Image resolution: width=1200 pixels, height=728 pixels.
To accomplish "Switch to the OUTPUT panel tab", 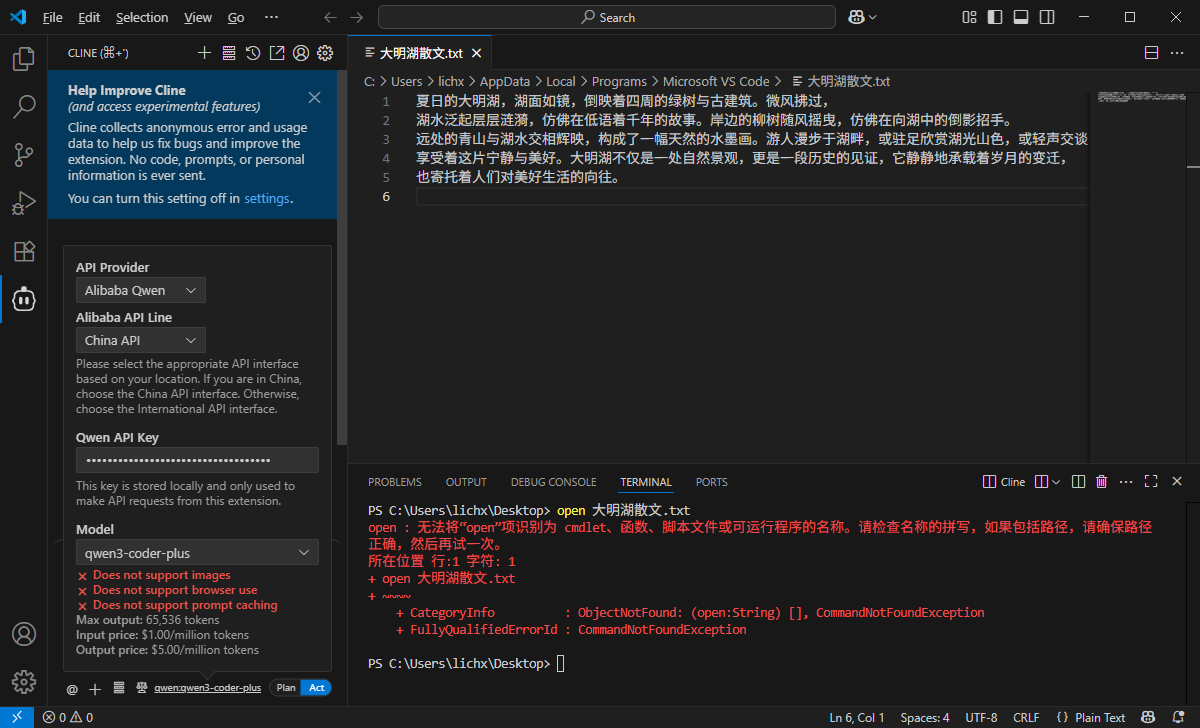I will click(x=466, y=482).
